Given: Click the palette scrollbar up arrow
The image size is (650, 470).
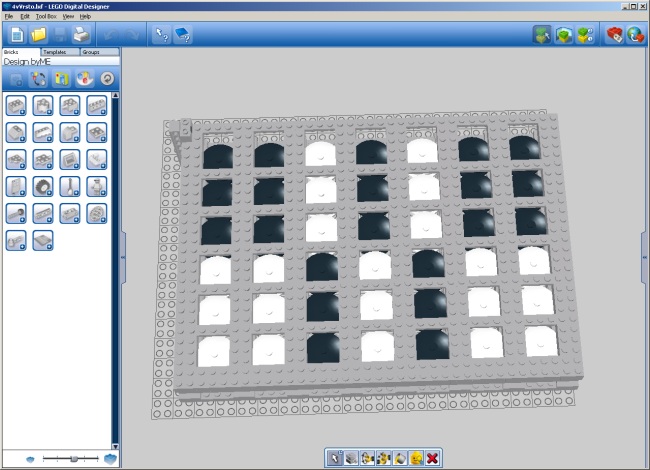Looking at the screenshot, I should point(116,95).
